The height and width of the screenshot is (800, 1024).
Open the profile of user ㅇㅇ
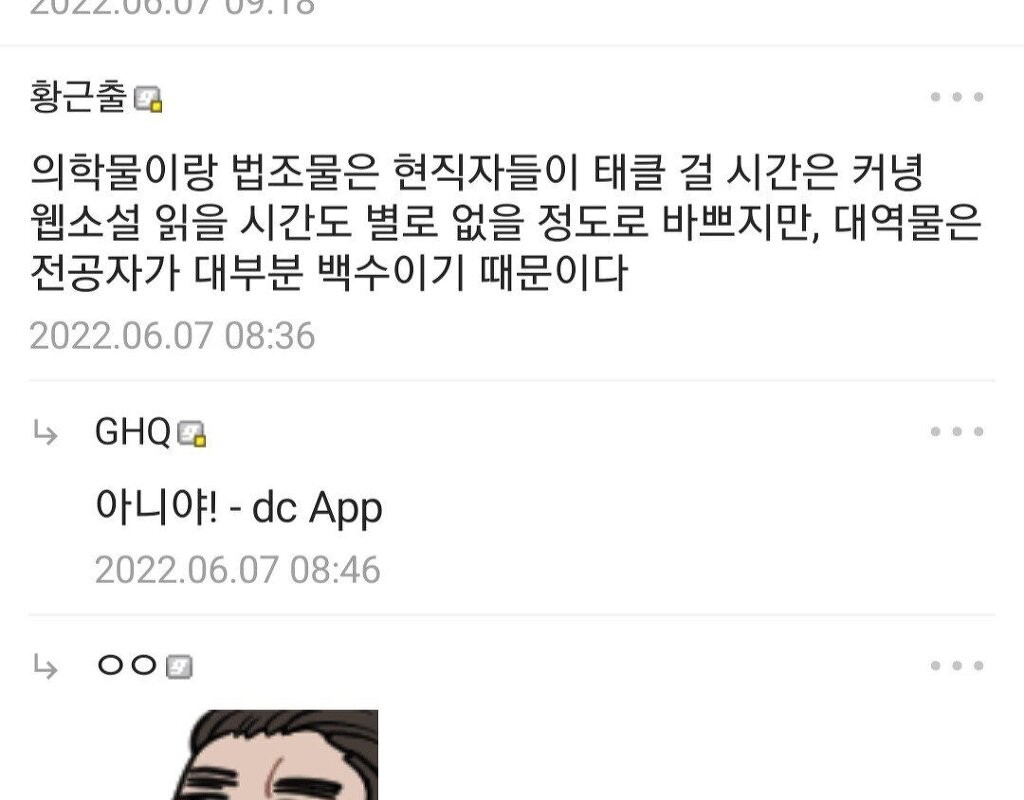pos(127,665)
